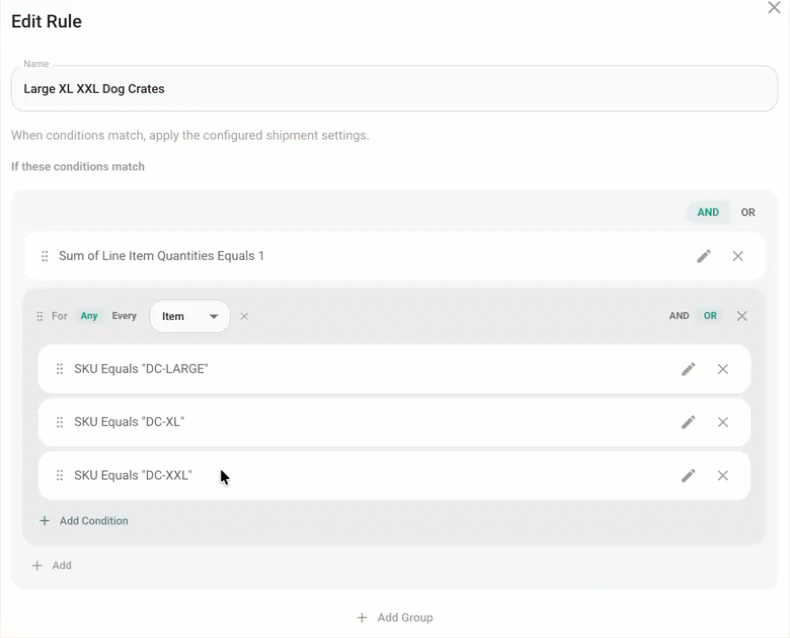Click the rule Name input field
Viewport: 790px width, 638px height.
394,89
